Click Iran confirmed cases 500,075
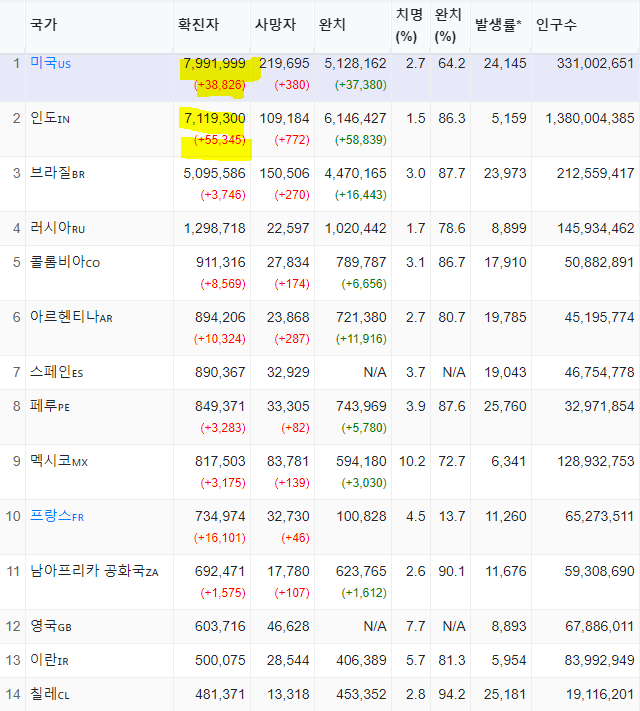This screenshot has width=640, height=711. pos(220,660)
